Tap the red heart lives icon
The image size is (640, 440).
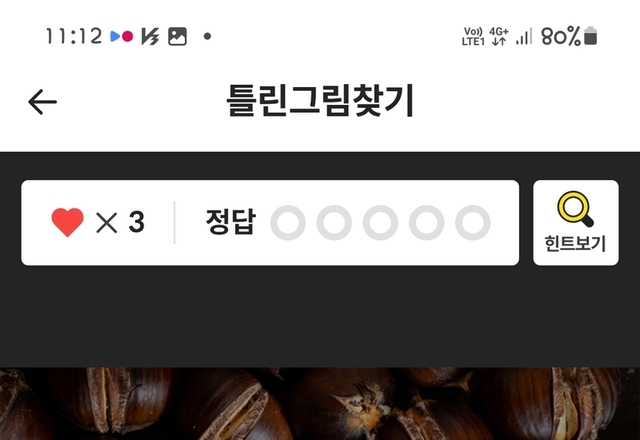tap(67, 222)
